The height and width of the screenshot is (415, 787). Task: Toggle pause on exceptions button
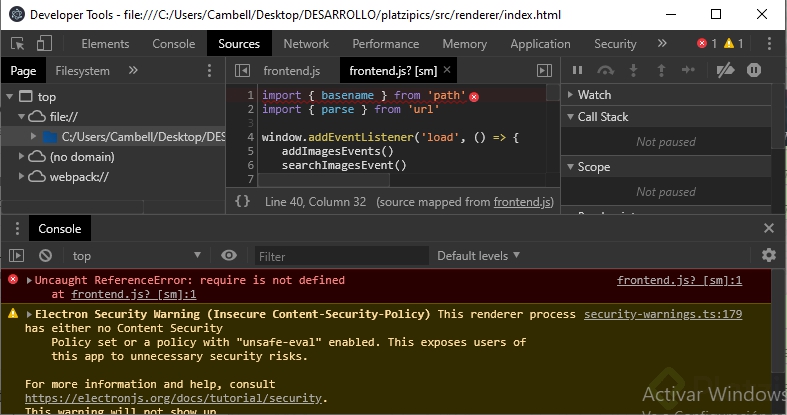pyautogui.click(x=753, y=70)
